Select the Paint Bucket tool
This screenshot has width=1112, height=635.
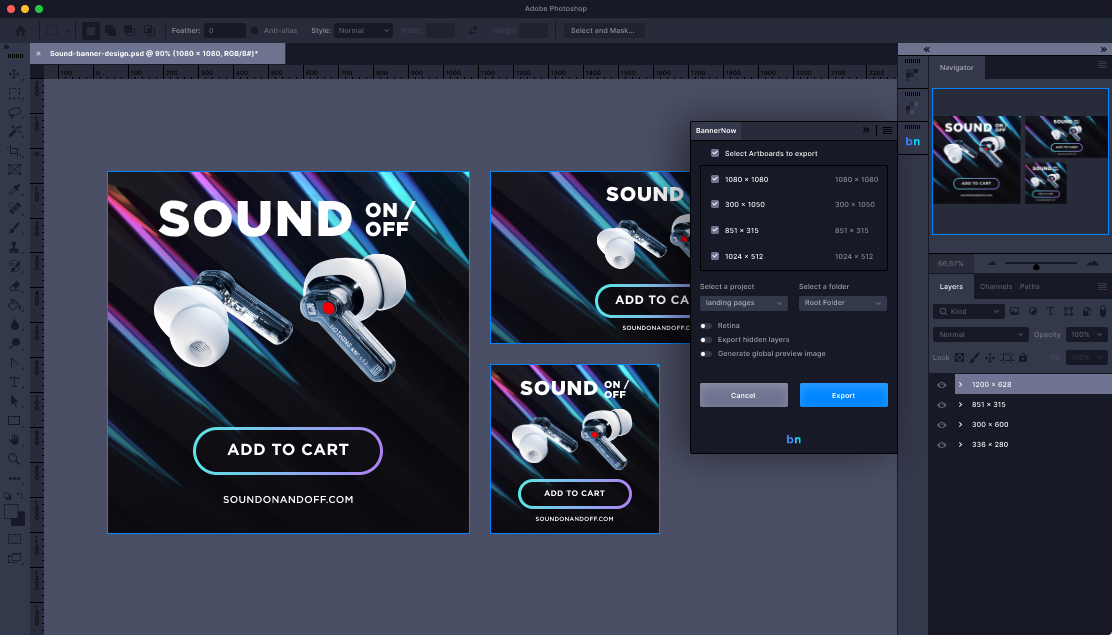14,304
